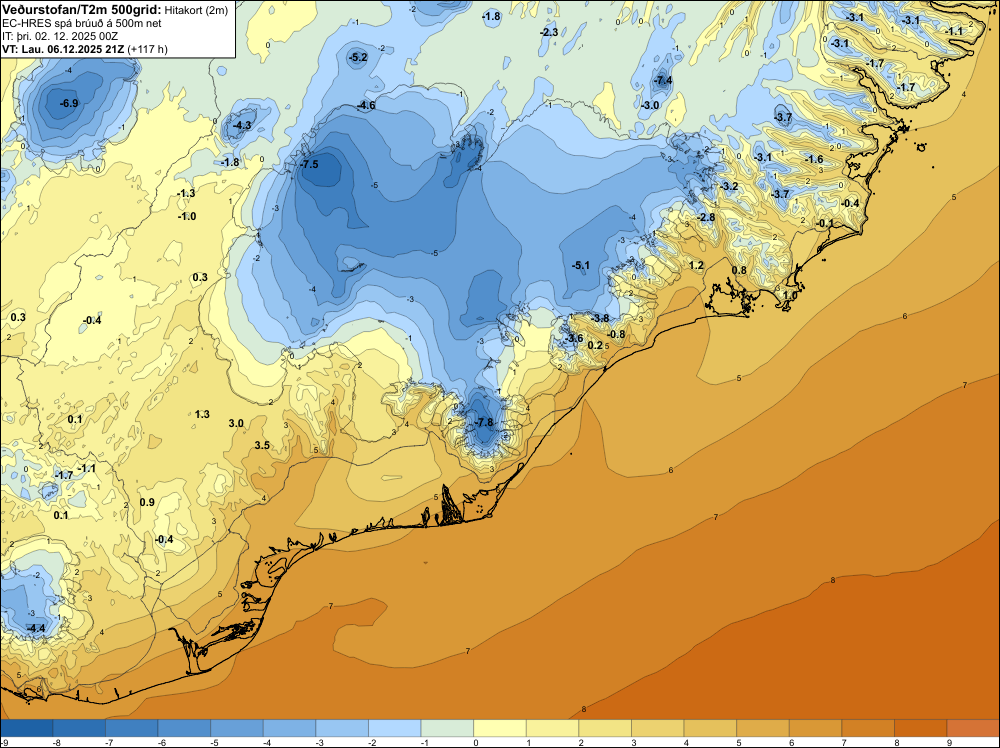Click the -6.9 temperature label
This screenshot has height=748, width=1000.
click(x=69, y=103)
